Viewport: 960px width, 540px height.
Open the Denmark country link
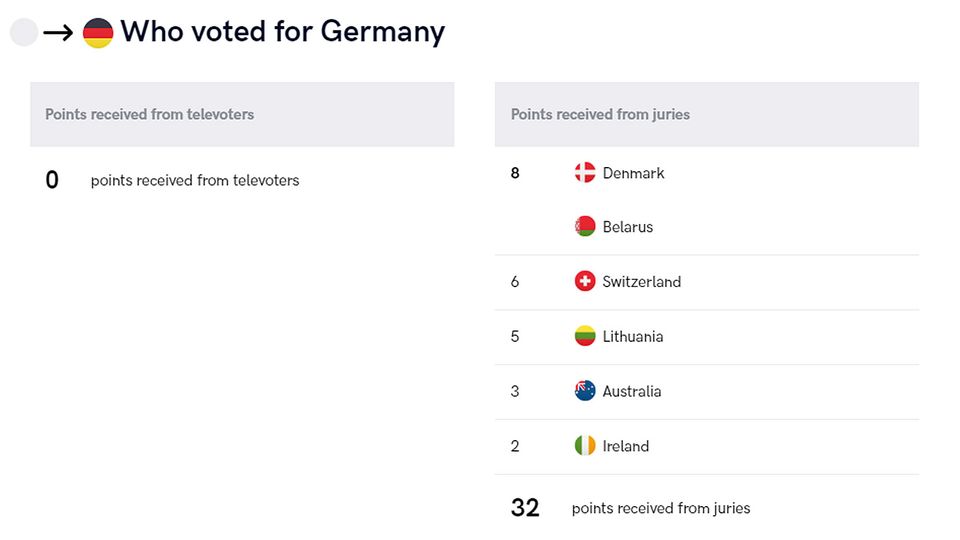tap(633, 173)
